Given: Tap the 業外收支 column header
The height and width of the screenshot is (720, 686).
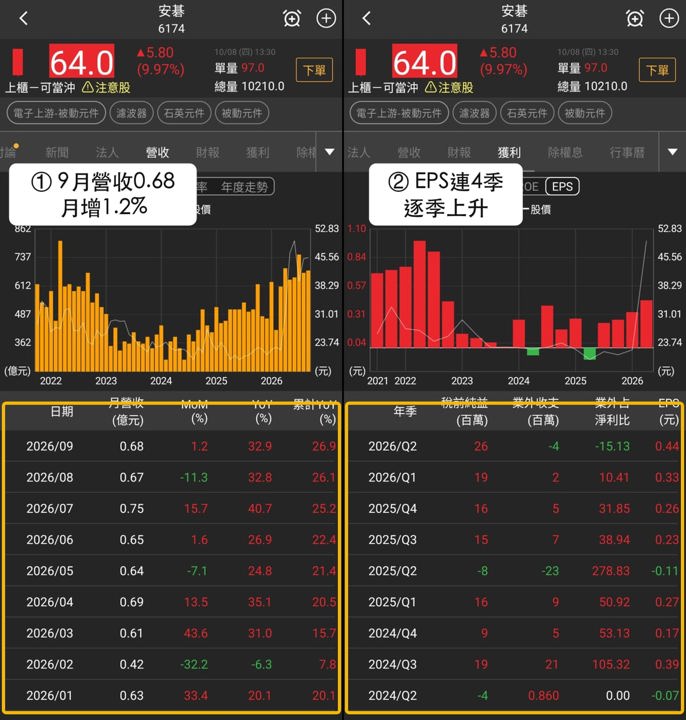Looking at the screenshot, I should (x=536, y=411).
